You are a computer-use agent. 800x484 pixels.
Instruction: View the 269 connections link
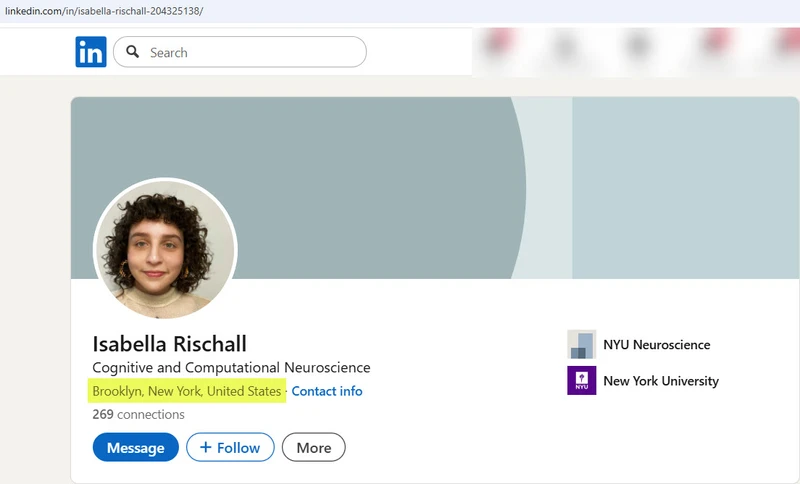138,414
